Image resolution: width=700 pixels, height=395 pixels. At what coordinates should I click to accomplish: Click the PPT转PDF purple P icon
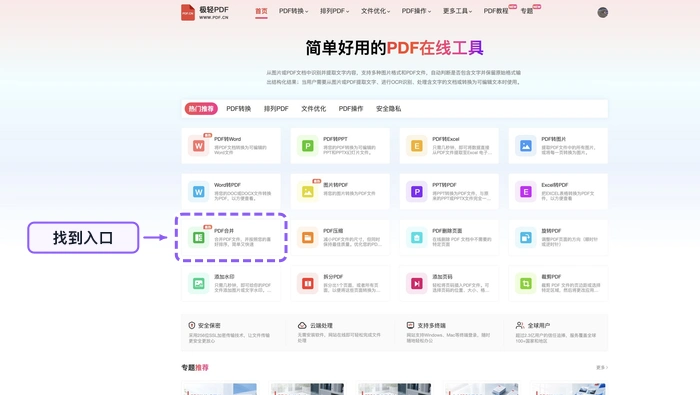pos(417,191)
